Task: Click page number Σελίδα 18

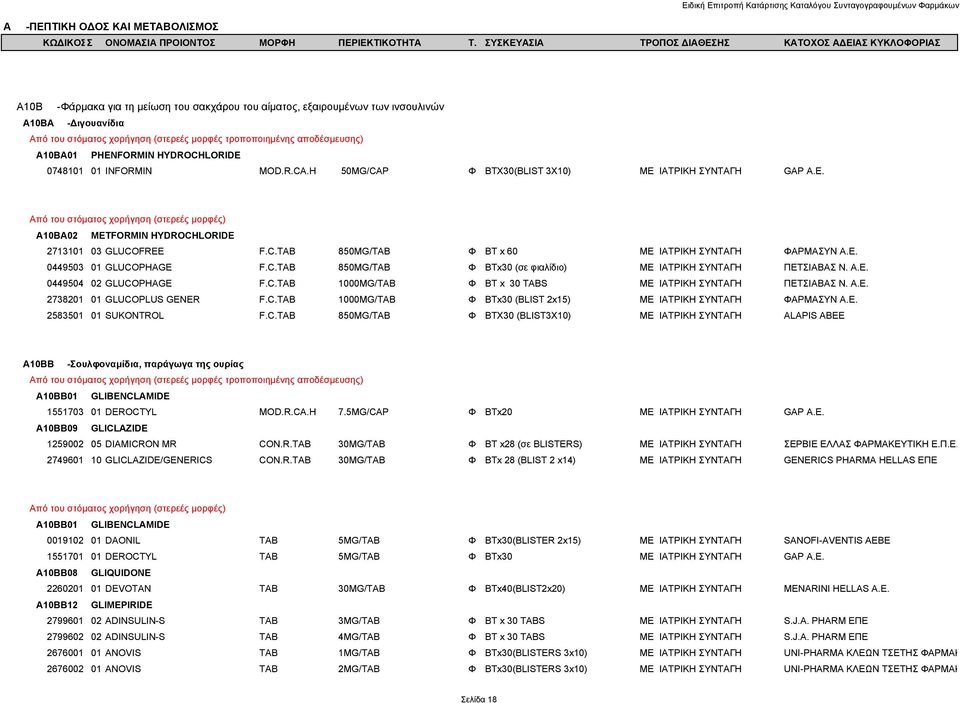Action: [479, 699]
